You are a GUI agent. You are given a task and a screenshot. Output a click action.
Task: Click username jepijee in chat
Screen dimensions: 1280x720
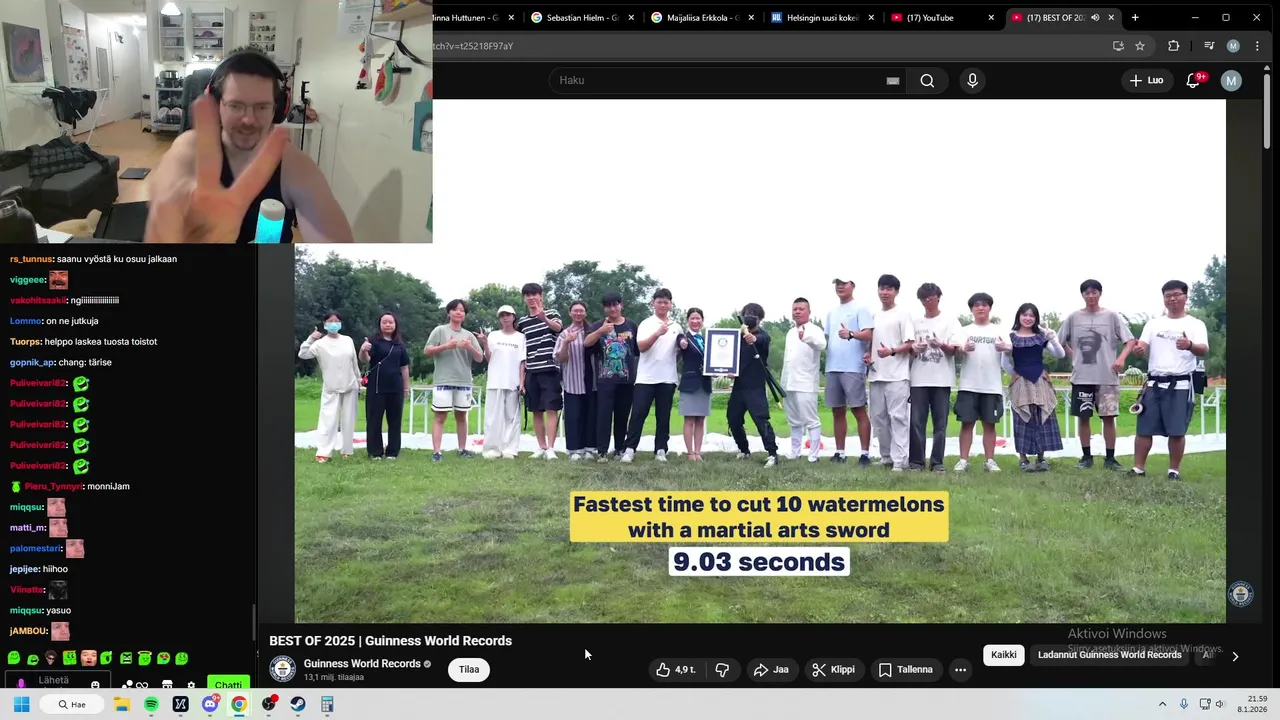coord(24,569)
